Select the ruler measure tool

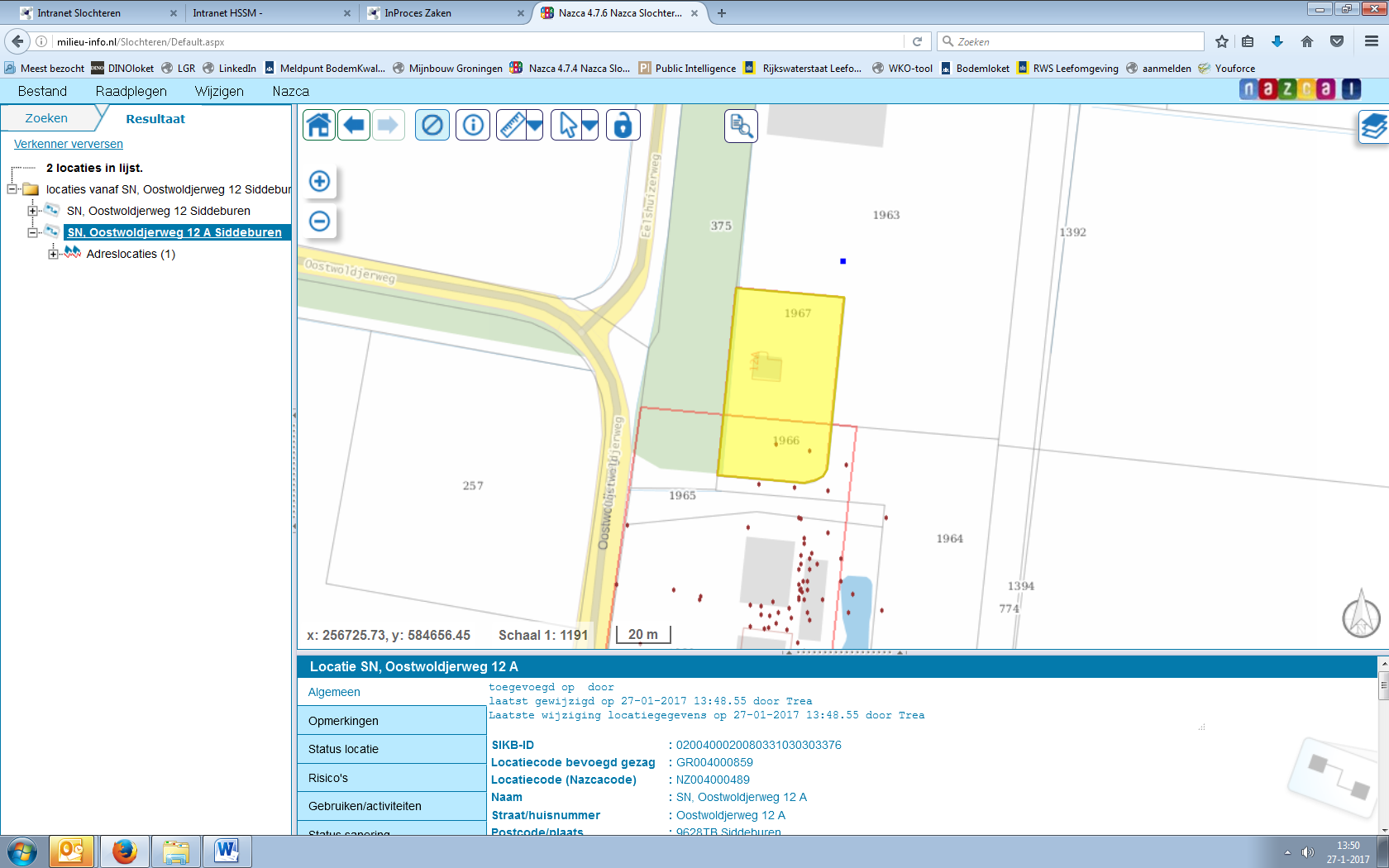512,125
